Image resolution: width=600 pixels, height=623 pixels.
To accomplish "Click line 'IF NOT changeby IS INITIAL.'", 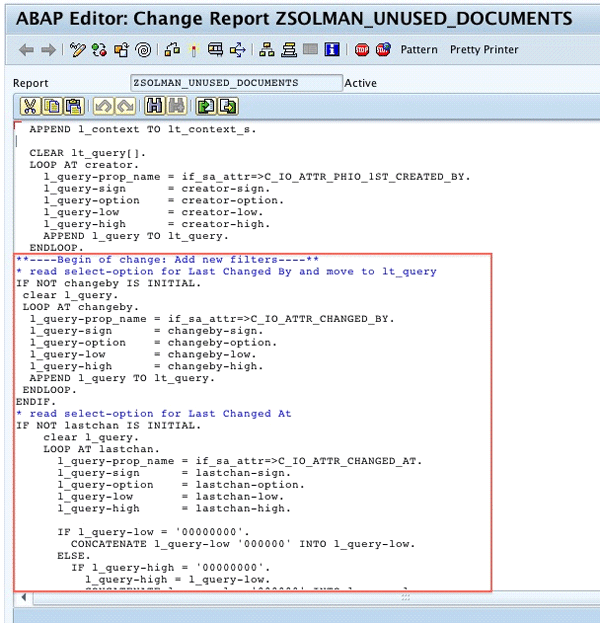I will point(108,283).
